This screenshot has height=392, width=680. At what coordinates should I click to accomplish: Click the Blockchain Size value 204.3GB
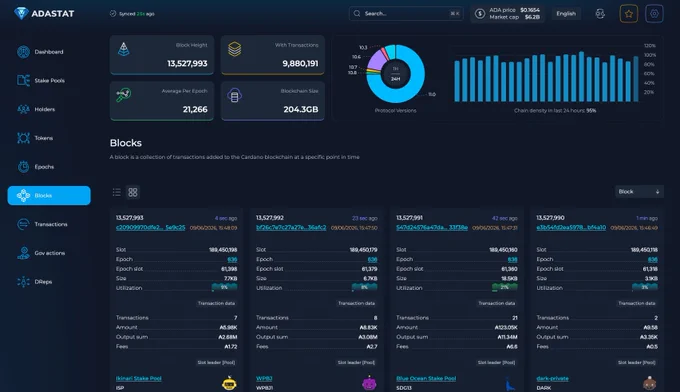(x=301, y=110)
